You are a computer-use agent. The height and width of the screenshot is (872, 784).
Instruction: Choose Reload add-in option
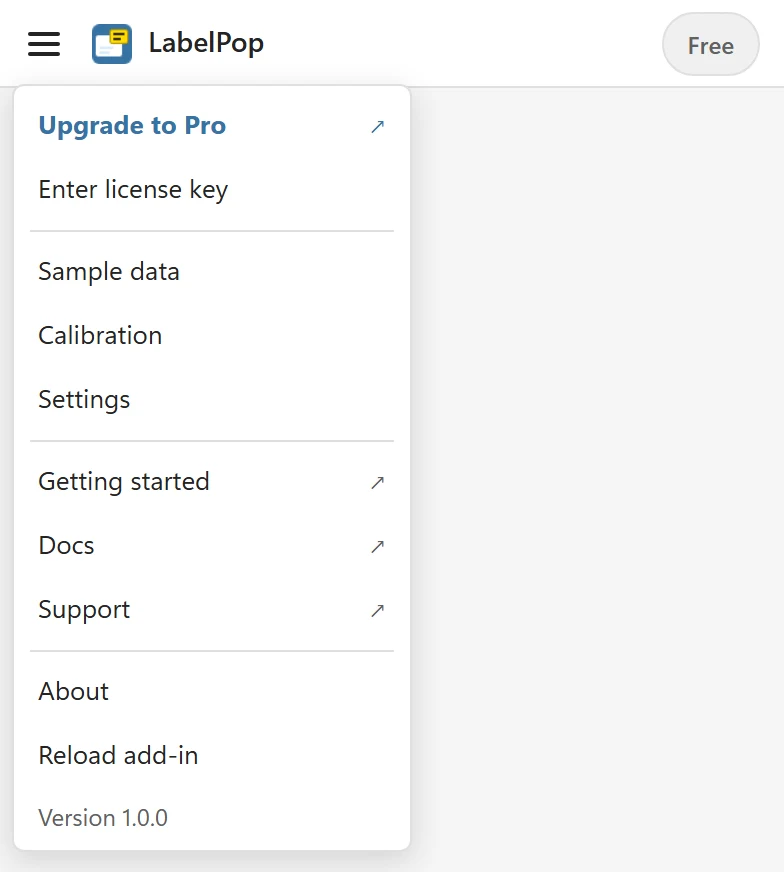[x=212, y=756]
